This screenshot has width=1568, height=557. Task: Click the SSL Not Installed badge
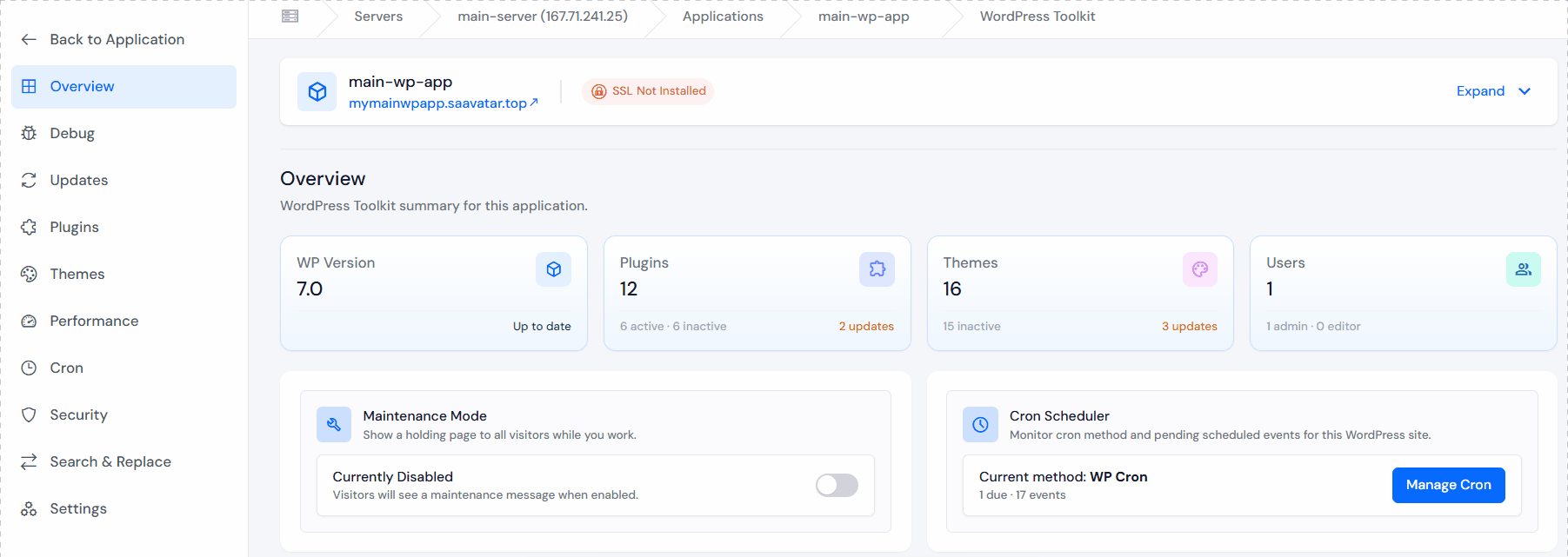pyautogui.click(x=648, y=91)
